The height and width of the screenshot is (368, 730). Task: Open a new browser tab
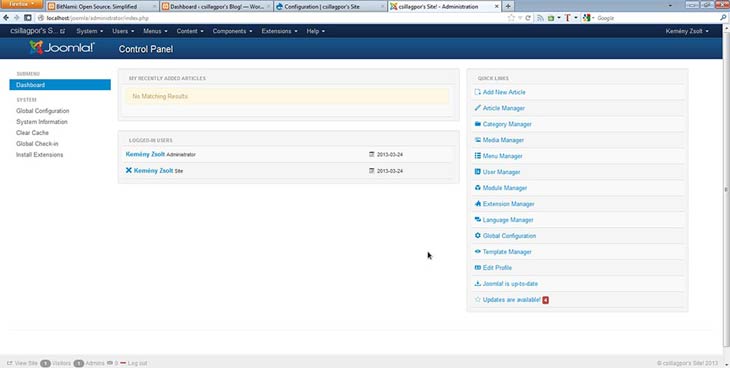(508, 7)
